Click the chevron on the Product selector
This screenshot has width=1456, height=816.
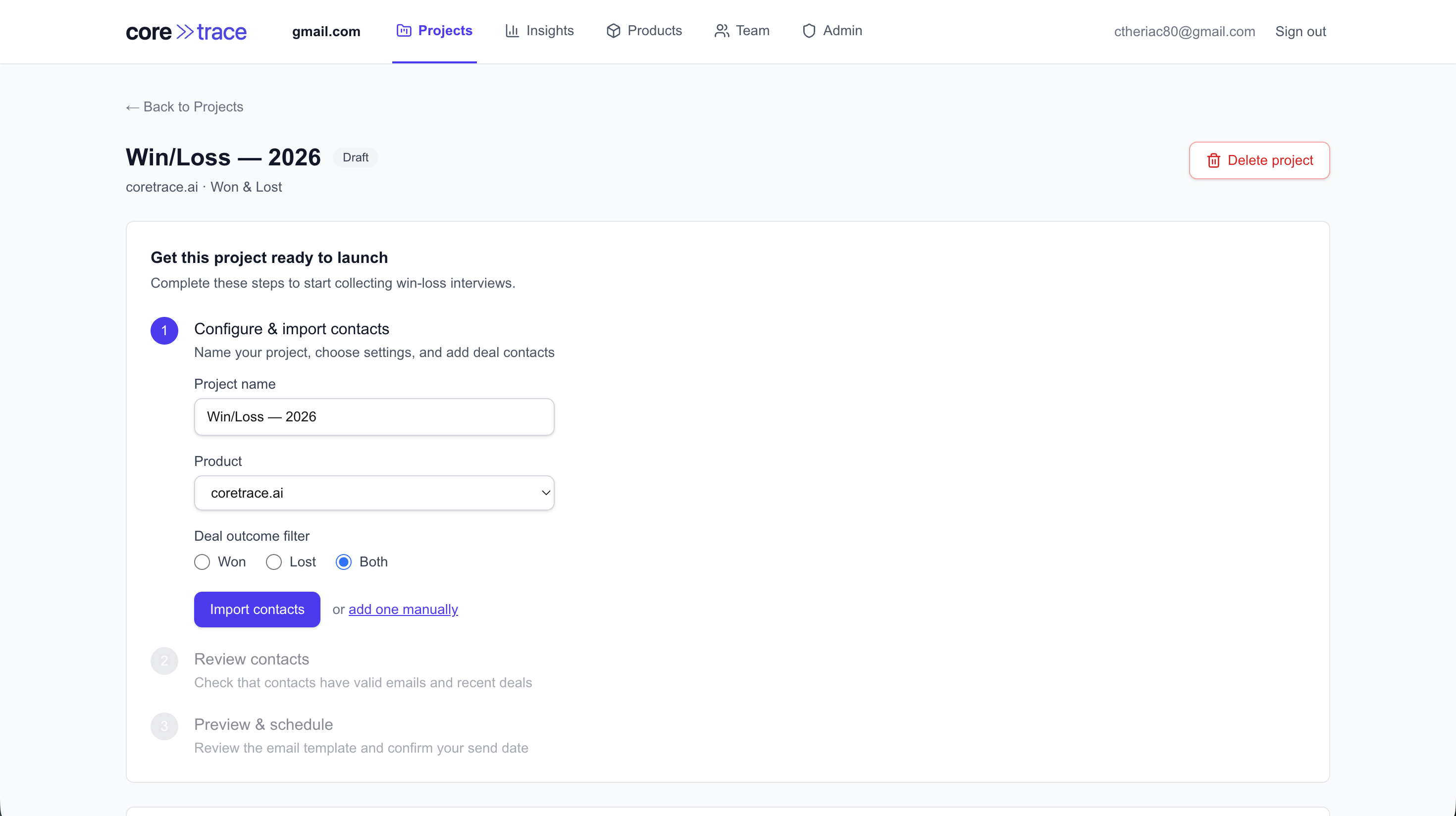pos(545,492)
